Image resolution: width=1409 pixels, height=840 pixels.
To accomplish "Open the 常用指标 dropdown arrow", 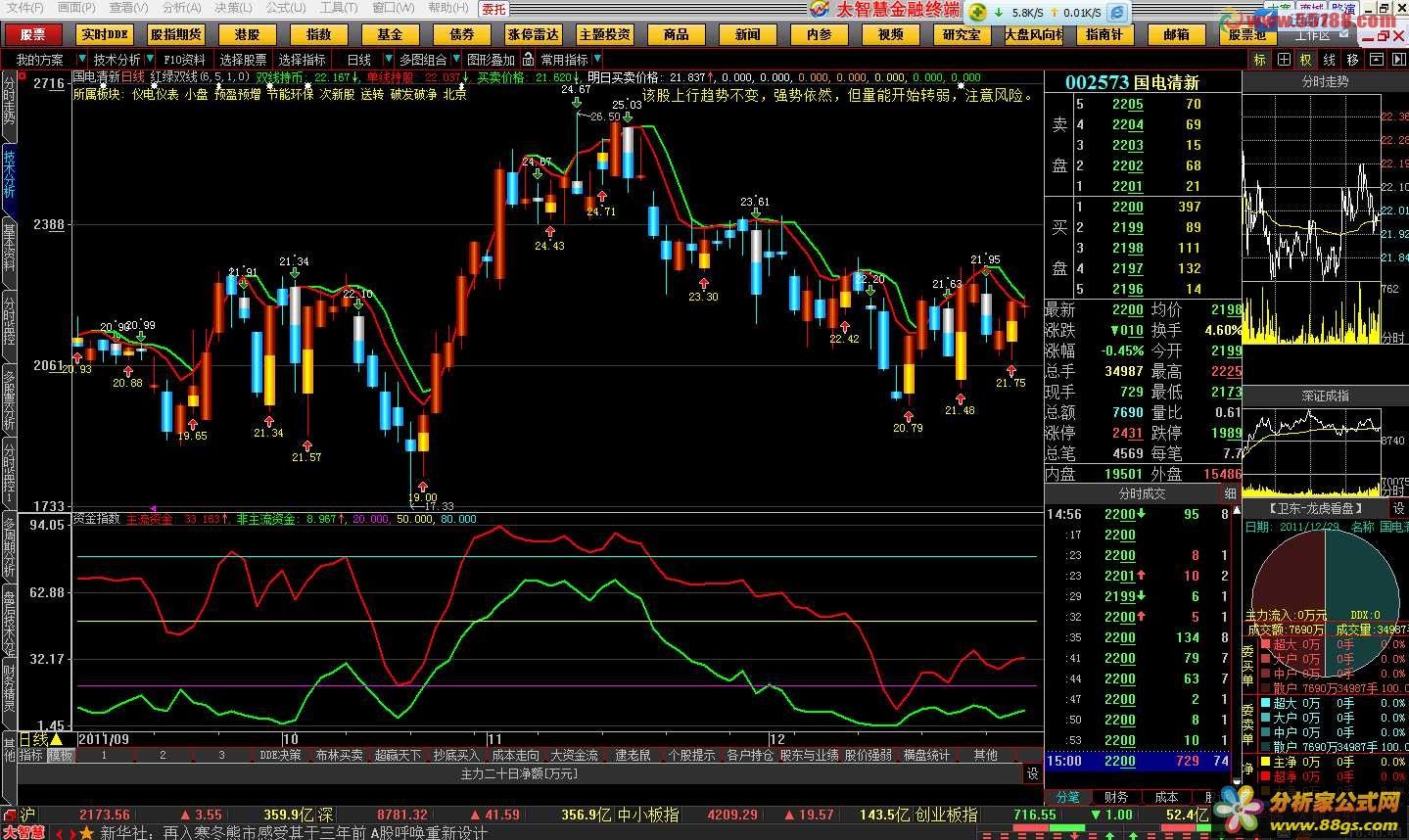I will point(597,60).
